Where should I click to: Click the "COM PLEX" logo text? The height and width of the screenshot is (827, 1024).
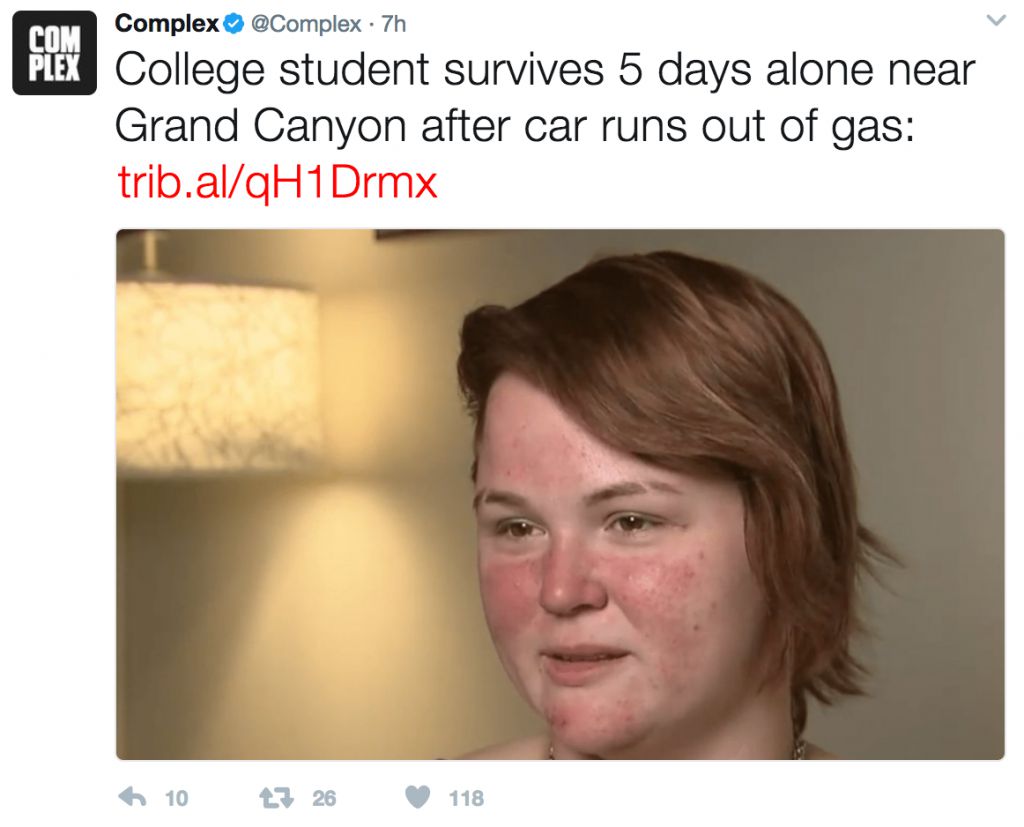click(x=54, y=54)
